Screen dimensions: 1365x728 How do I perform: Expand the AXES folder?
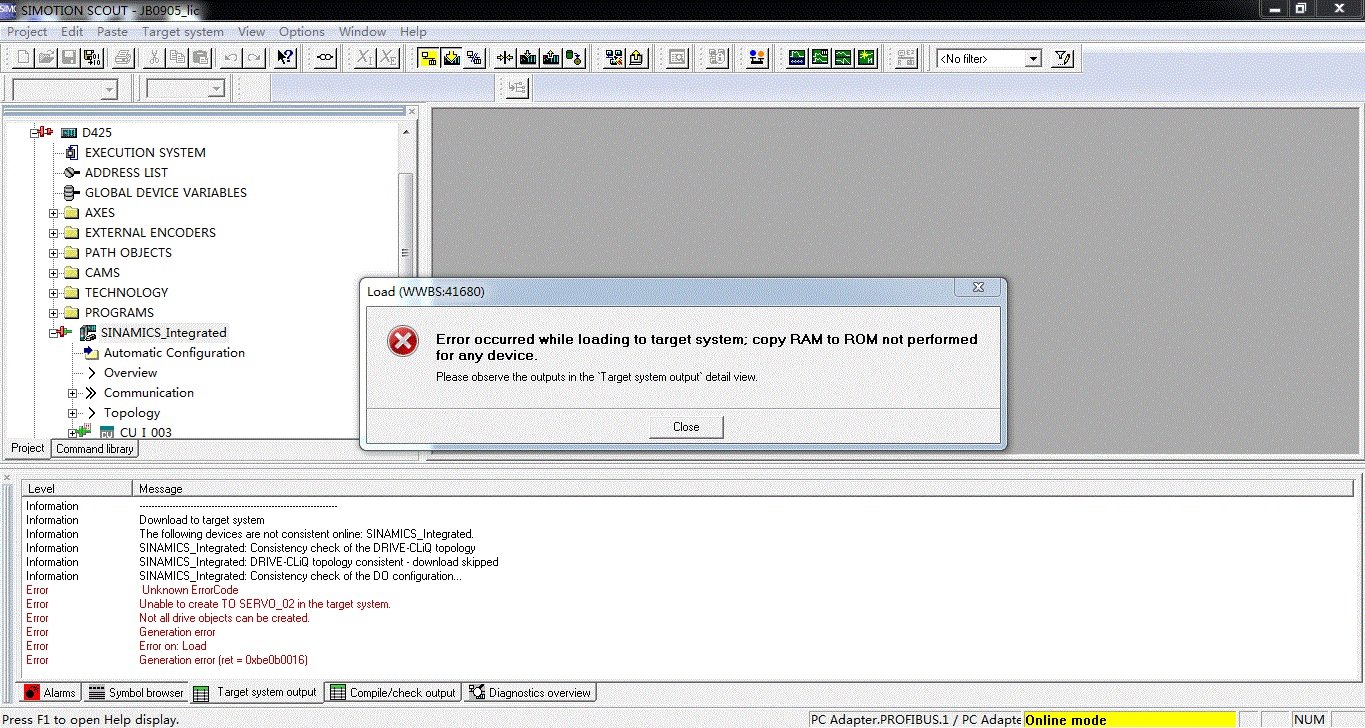[x=54, y=213]
